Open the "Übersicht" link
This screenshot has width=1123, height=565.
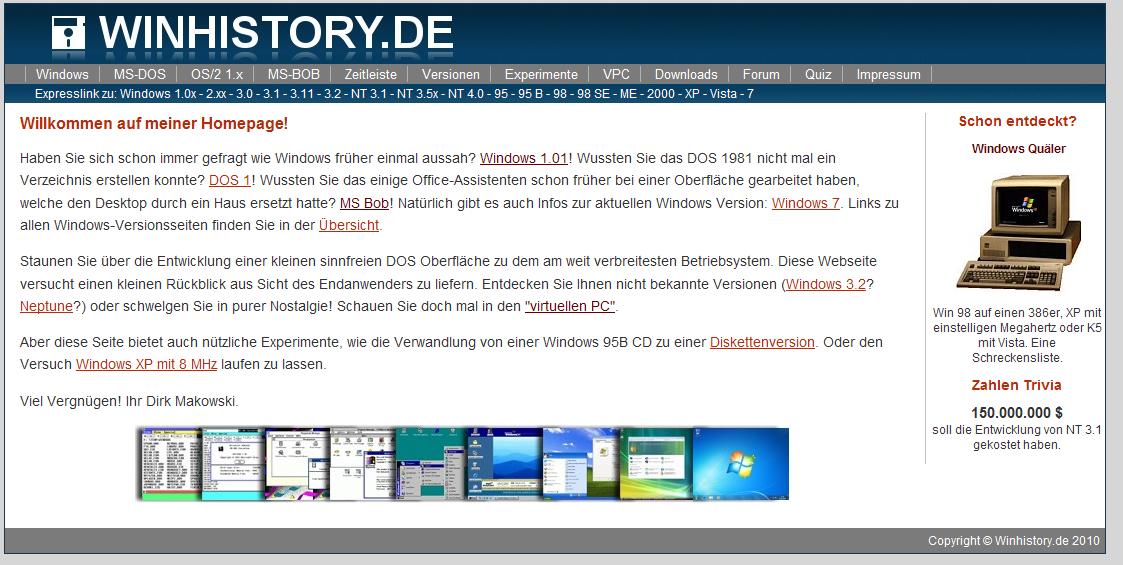tap(349, 225)
